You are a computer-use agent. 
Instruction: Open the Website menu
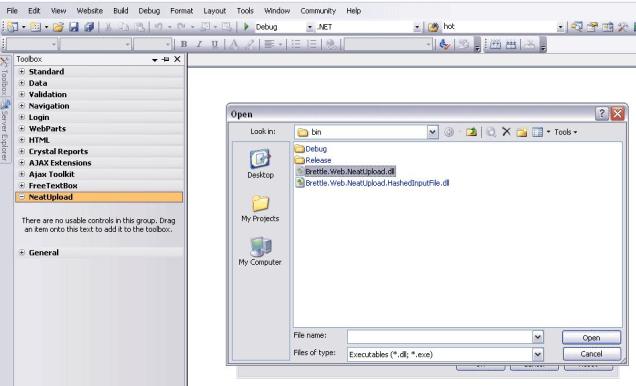[90, 11]
